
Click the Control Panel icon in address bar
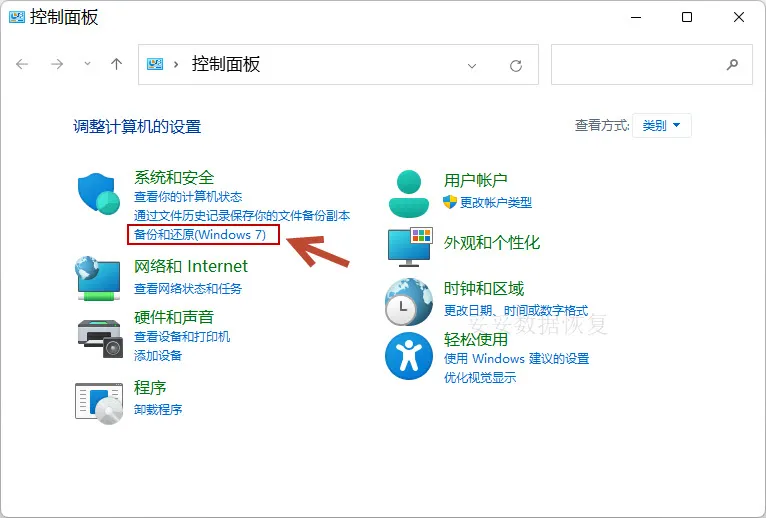click(155, 64)
